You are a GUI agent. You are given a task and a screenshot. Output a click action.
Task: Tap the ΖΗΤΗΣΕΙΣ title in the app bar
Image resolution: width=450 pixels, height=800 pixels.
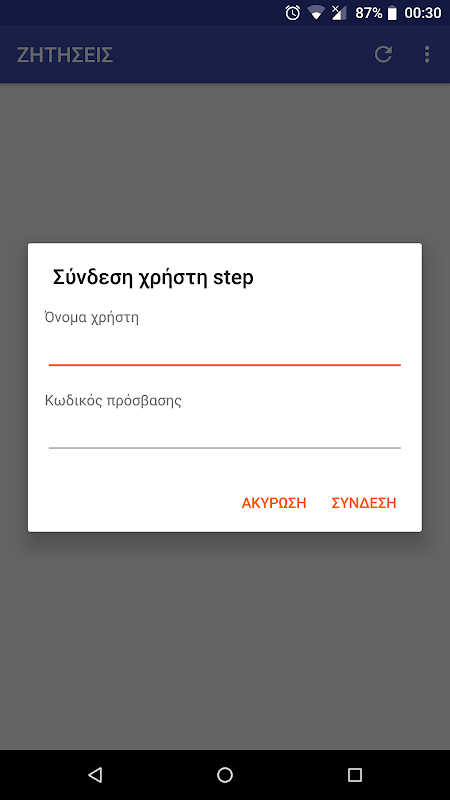click(x=65, y=55)
